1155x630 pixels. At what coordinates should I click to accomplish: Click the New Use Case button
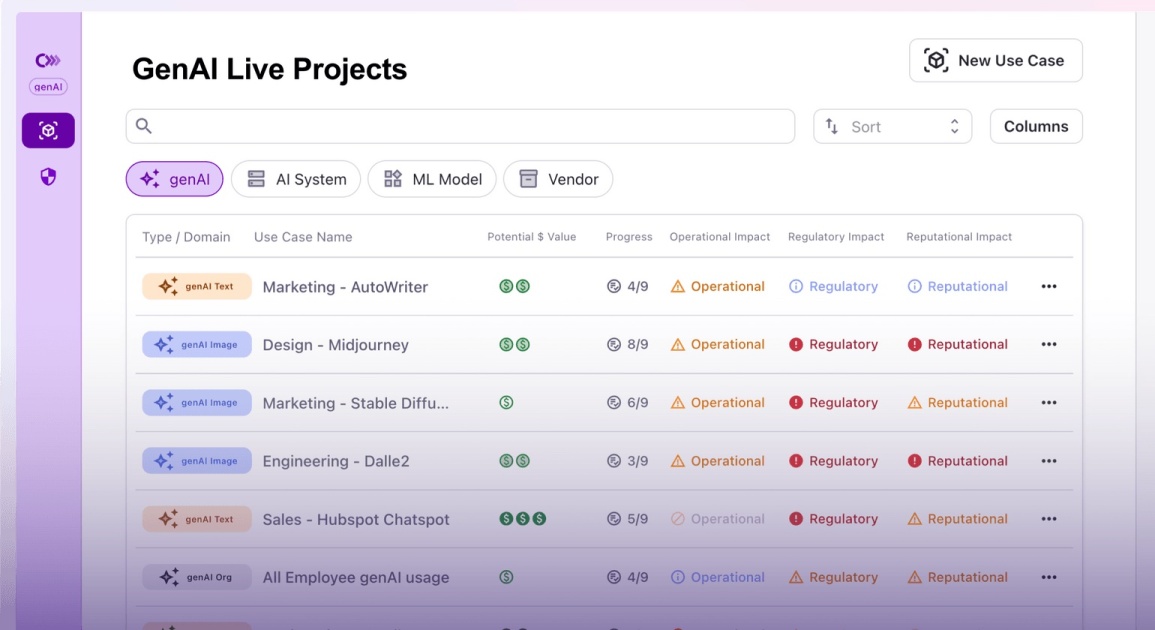coord(995,61)
